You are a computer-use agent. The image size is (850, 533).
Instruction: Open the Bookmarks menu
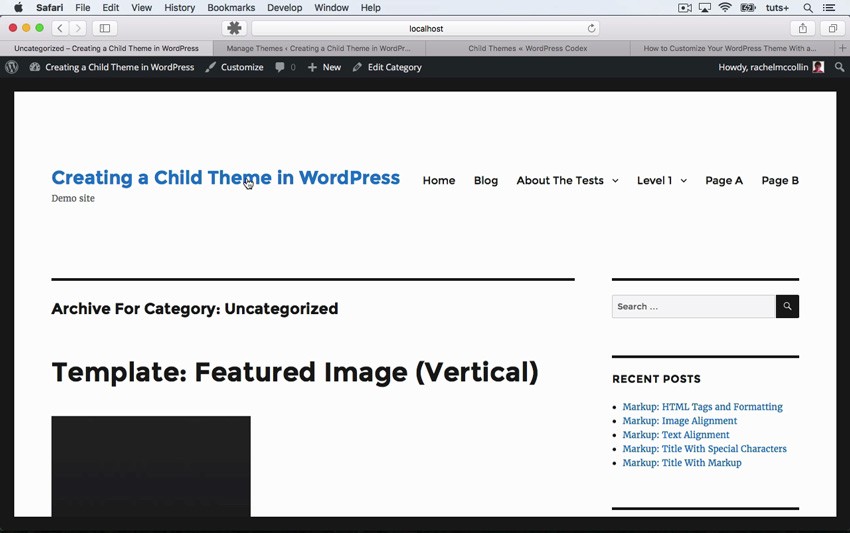coord(231,8)
